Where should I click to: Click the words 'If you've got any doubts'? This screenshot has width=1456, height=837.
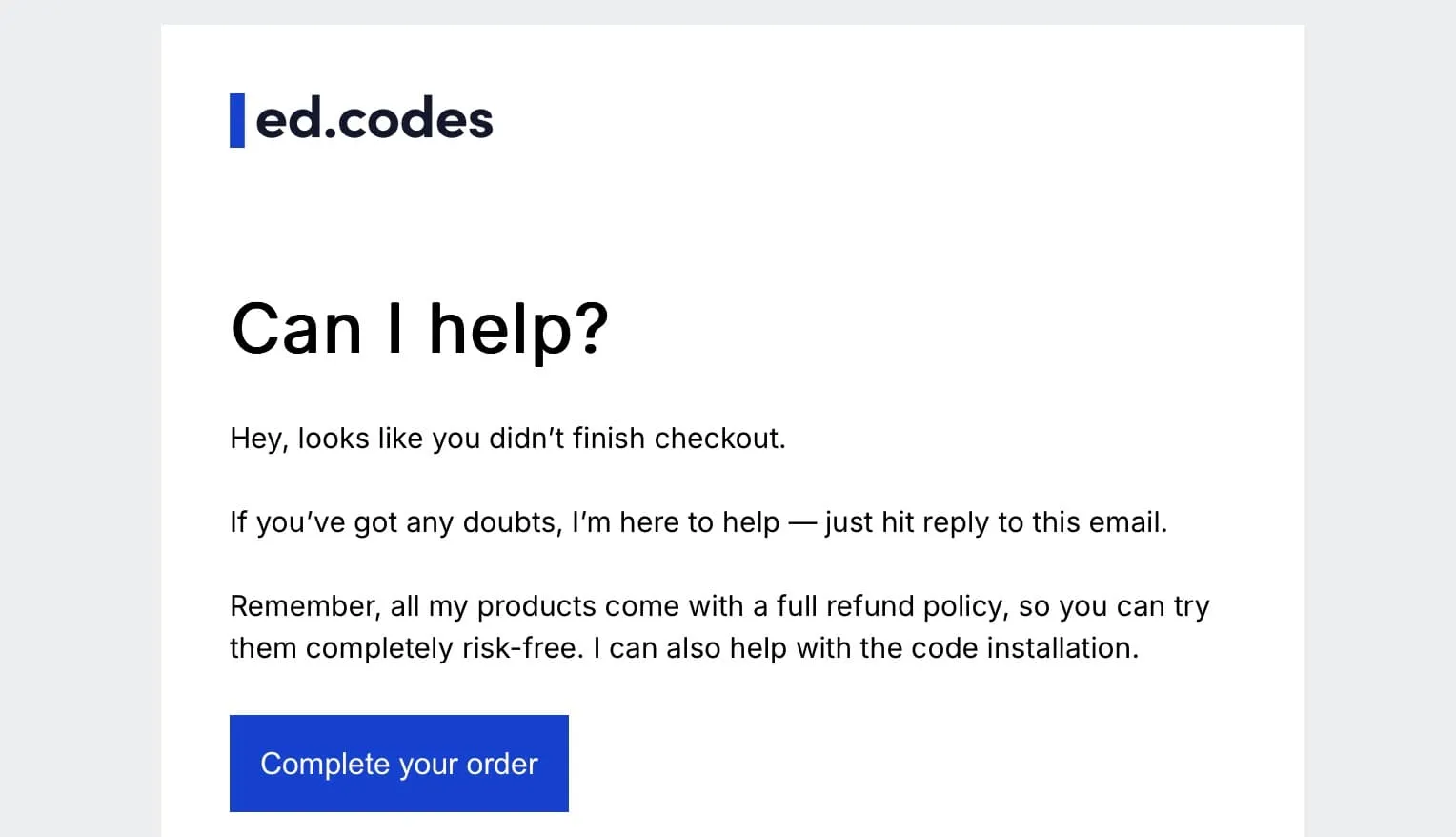395,522
